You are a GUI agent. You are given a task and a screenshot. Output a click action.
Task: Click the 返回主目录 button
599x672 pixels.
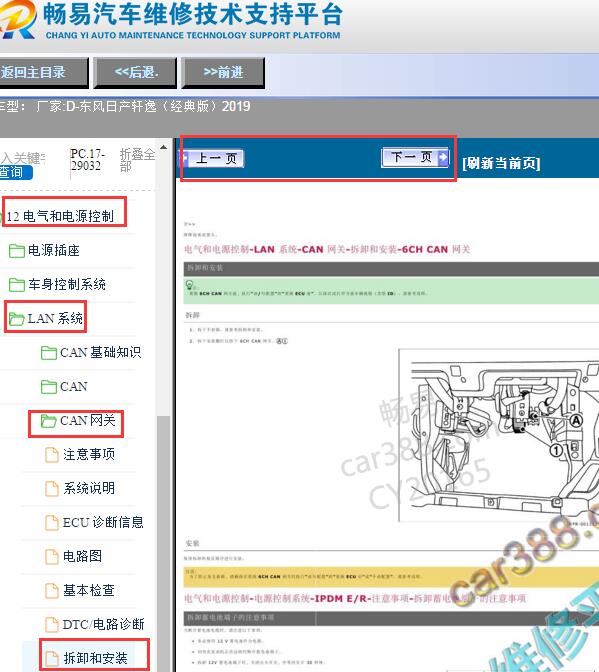[x=43, y=72]
